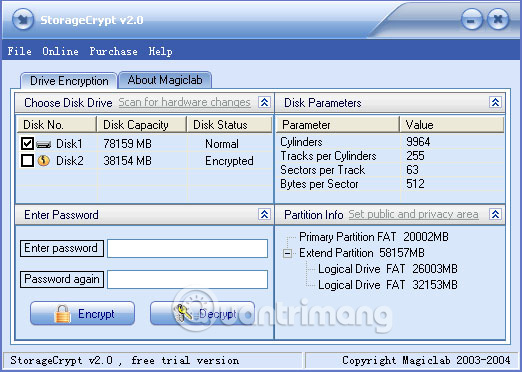This screenshot has height=372, width=522.
Task: Select Logical Drive FAT 32153MB
Action: pos(388,285)
